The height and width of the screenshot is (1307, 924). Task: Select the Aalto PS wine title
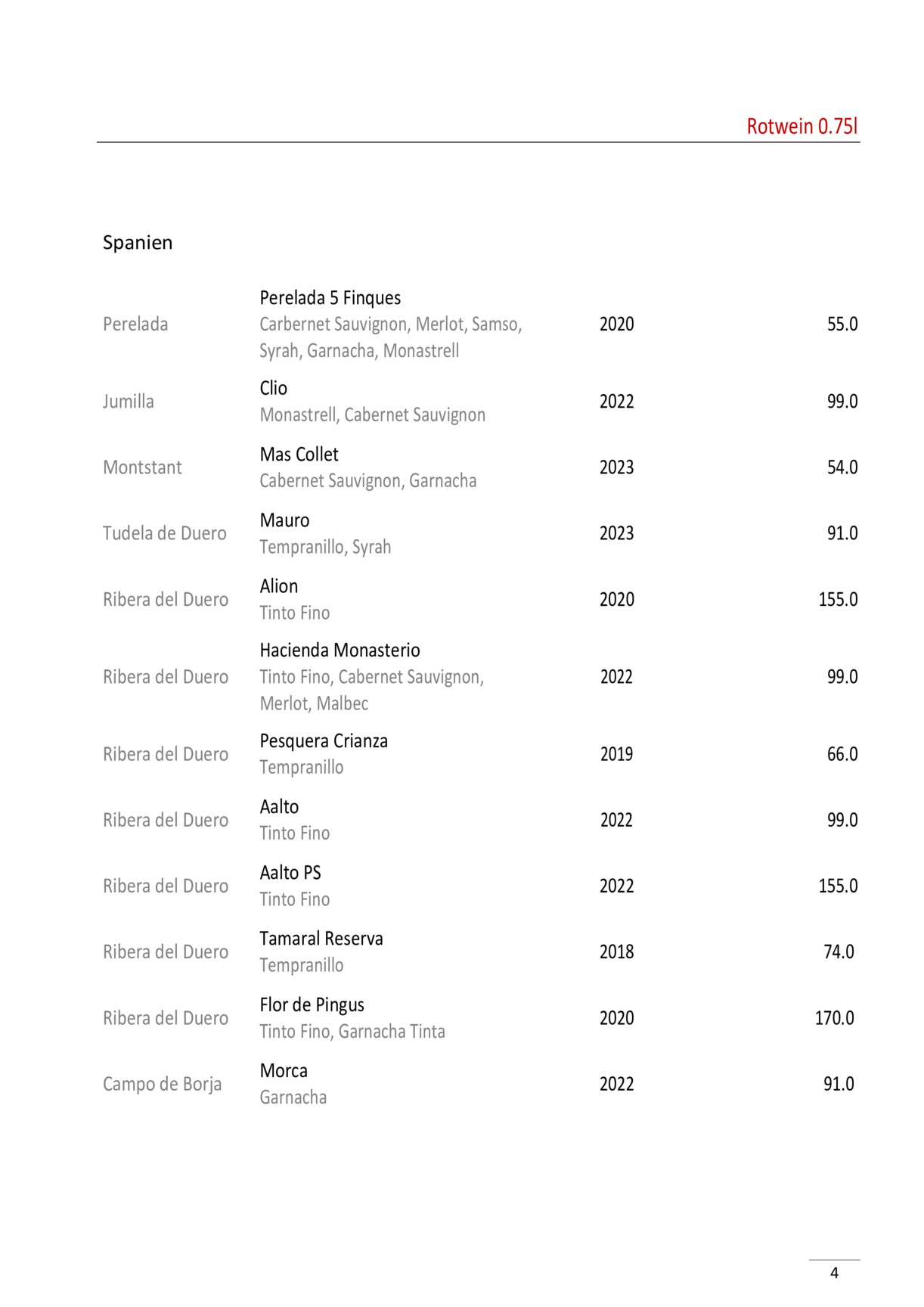290,873
